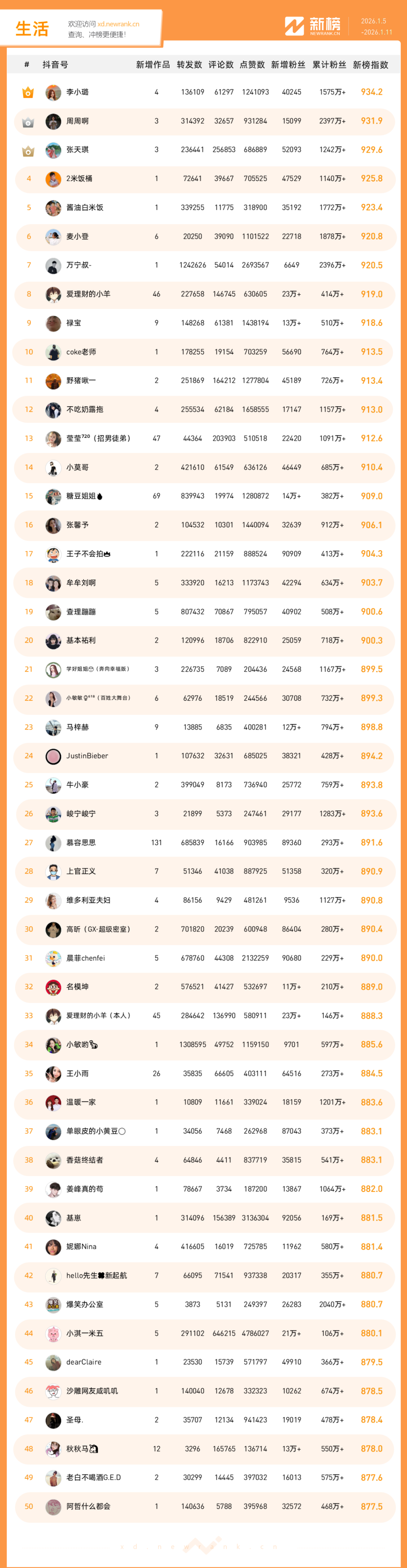407x1568 pixels.
Task: Click the Newrank logo in the header
Action: (313, 26)
